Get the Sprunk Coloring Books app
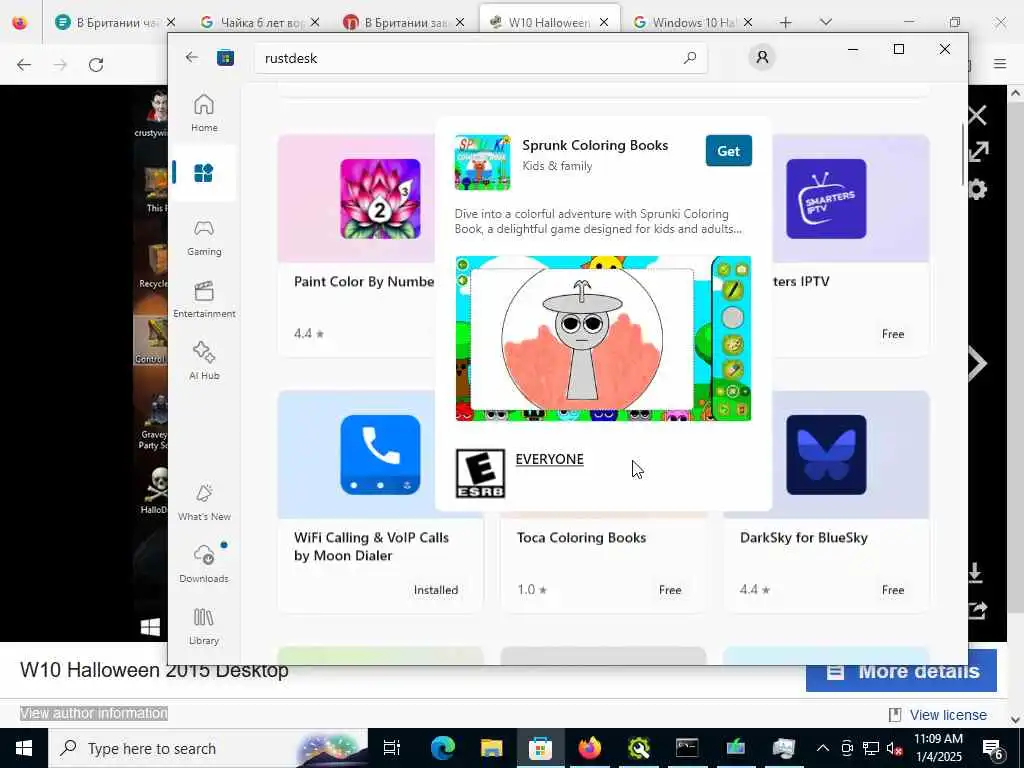1024x768 pixels. (728, 151)
